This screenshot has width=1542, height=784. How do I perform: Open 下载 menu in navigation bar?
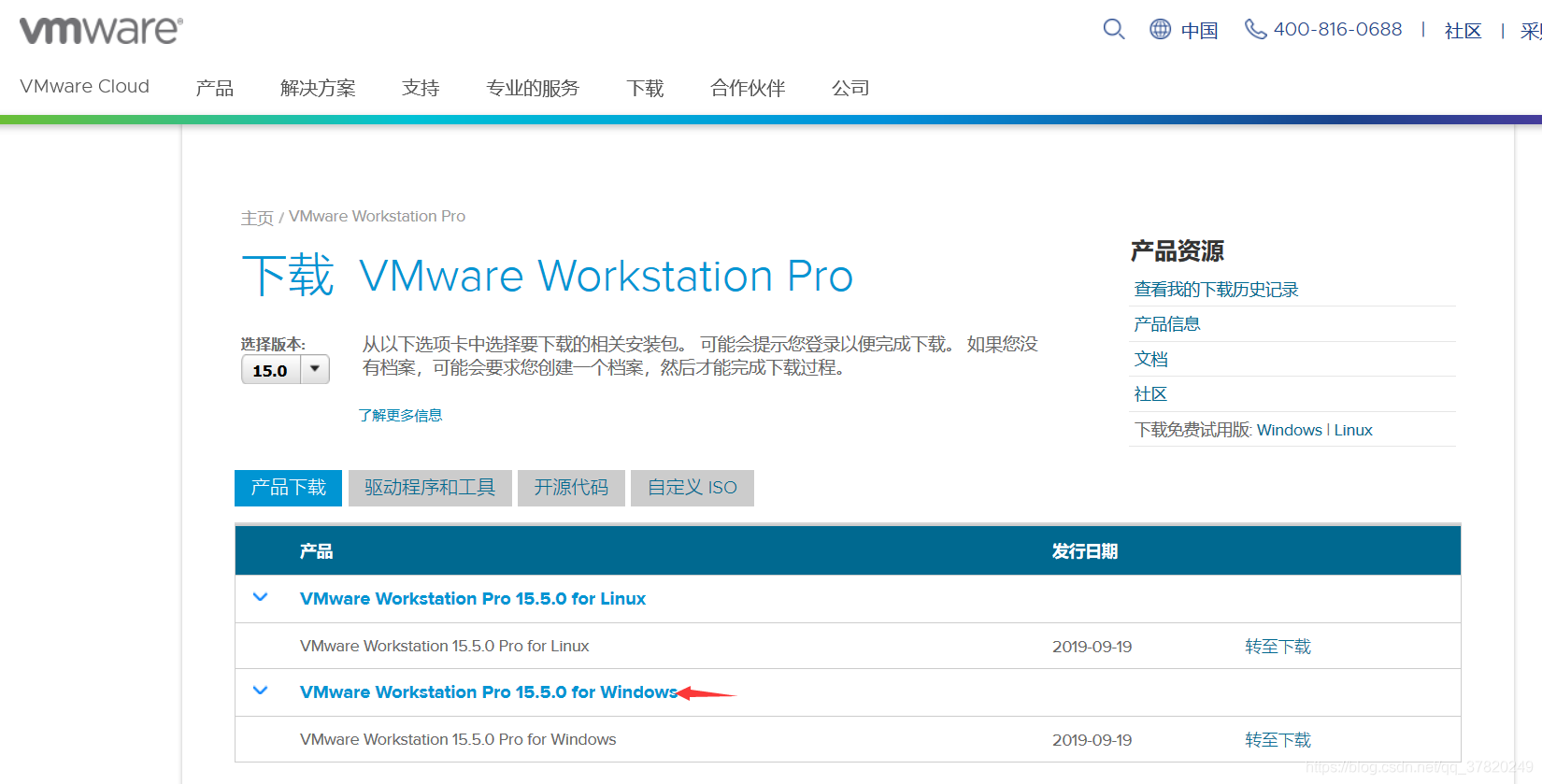click(x=645, y=88)
